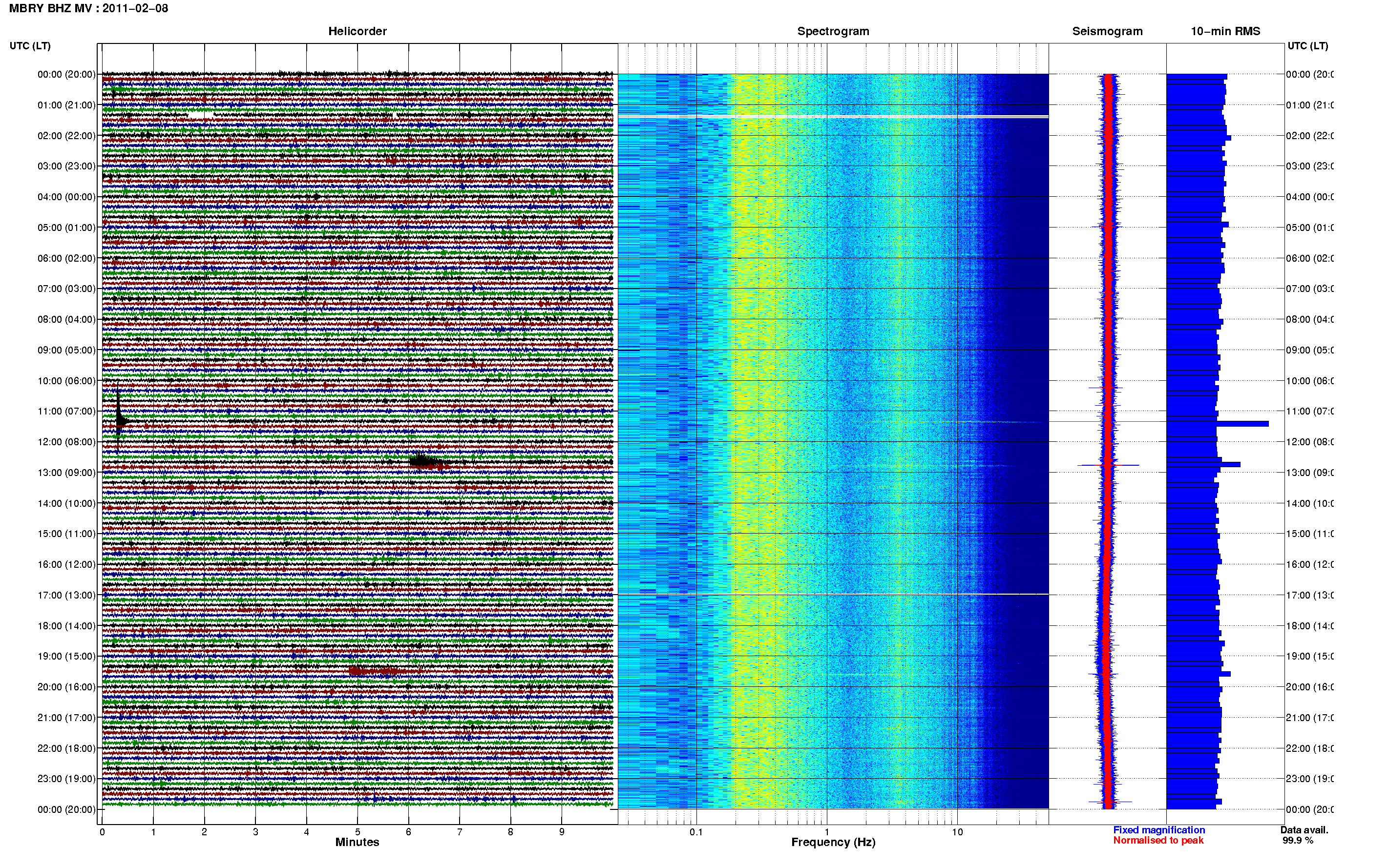Click the left '10:00 (06:00)' time label
Image resolution: width=1389 pixels, height=868 pixels.
point(66,381)
